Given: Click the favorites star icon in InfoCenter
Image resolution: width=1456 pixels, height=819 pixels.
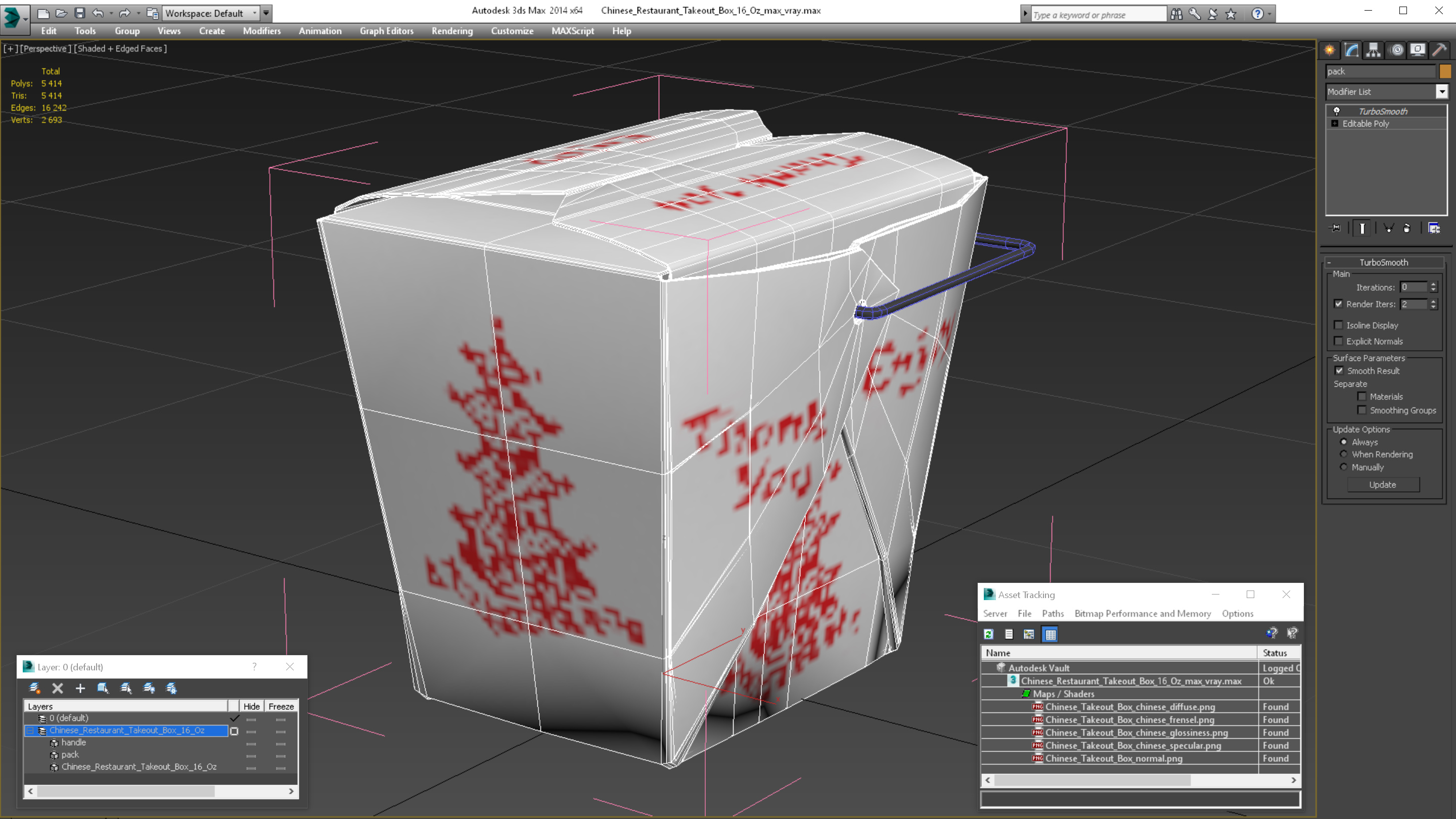Looking at the screenshot, I should (x=1231, y=14).
